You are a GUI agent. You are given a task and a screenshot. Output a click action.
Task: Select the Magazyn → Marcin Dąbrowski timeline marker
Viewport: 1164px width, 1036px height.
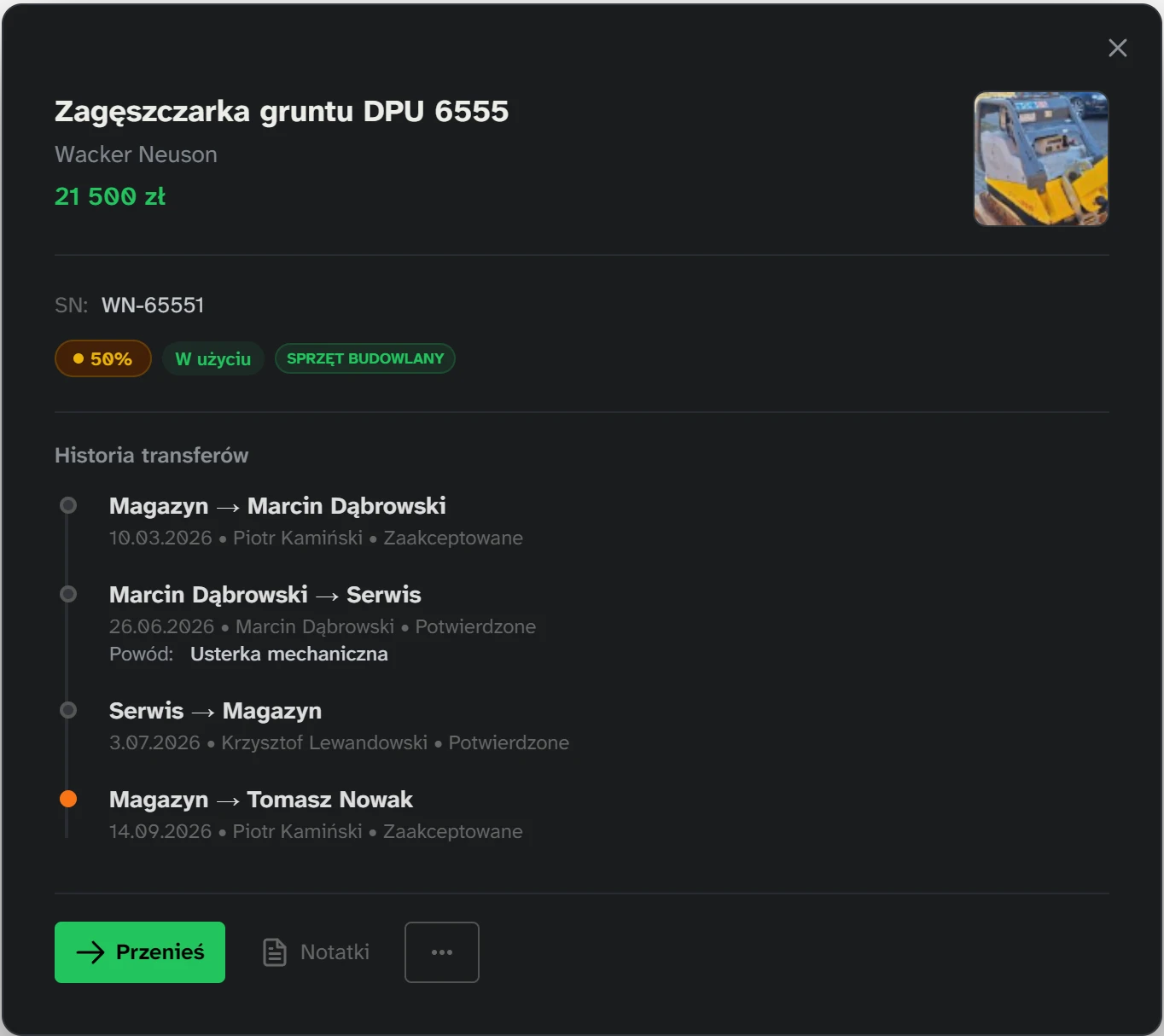(68, 505)
